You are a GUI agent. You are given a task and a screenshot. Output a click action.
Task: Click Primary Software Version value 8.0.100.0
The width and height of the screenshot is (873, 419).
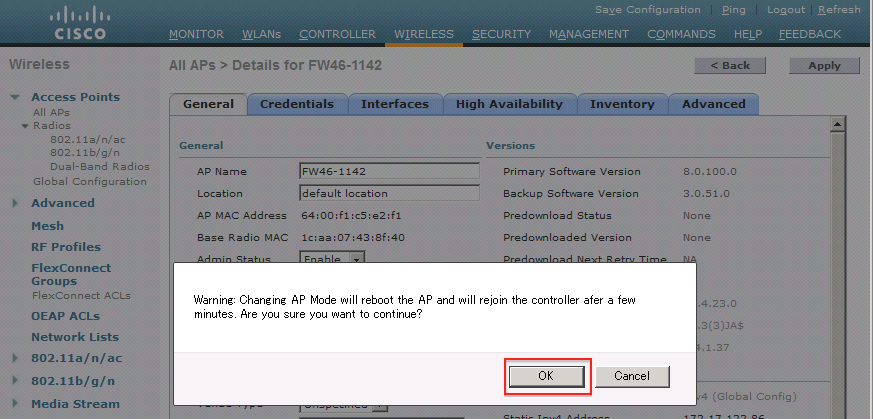(709, 171)
